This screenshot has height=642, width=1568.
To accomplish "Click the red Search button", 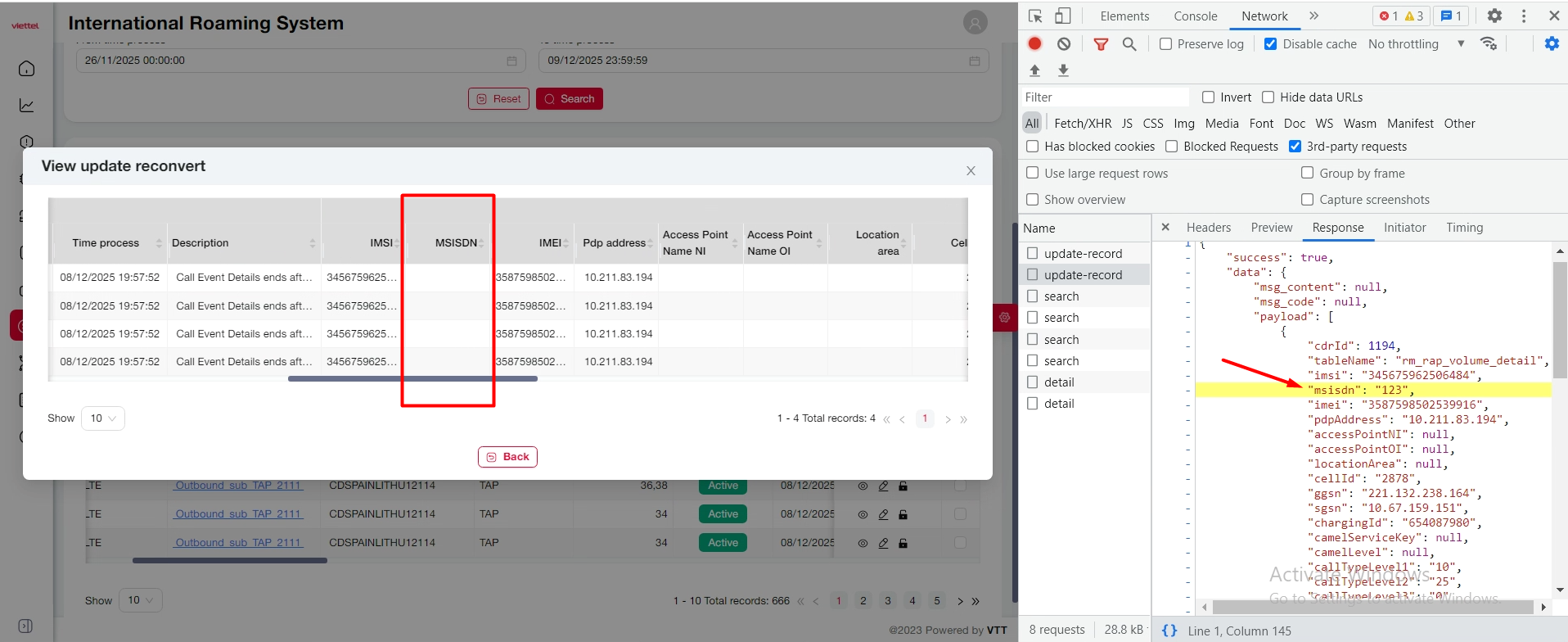I will (570, 99).
